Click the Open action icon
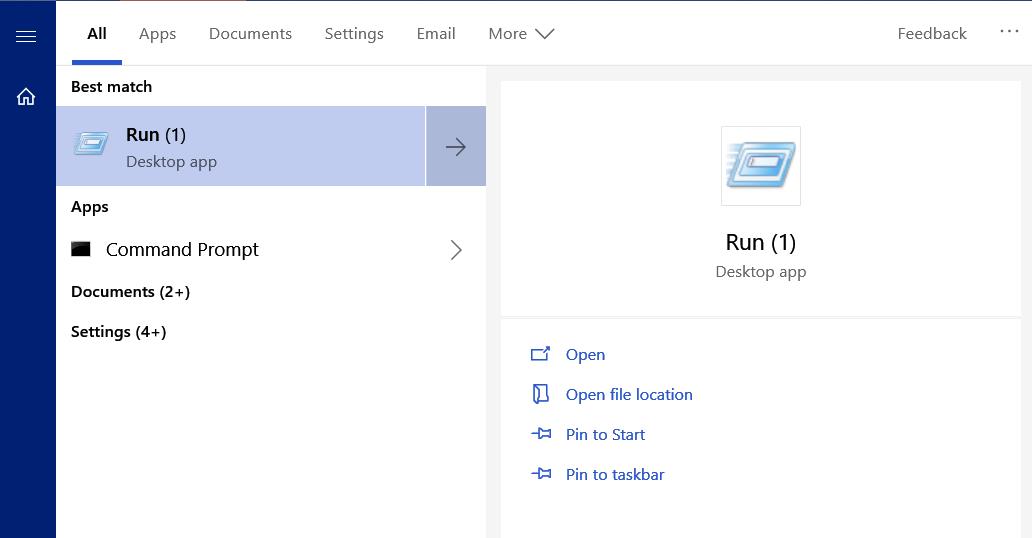The image size is (1032, 538). tap(540, 354)
